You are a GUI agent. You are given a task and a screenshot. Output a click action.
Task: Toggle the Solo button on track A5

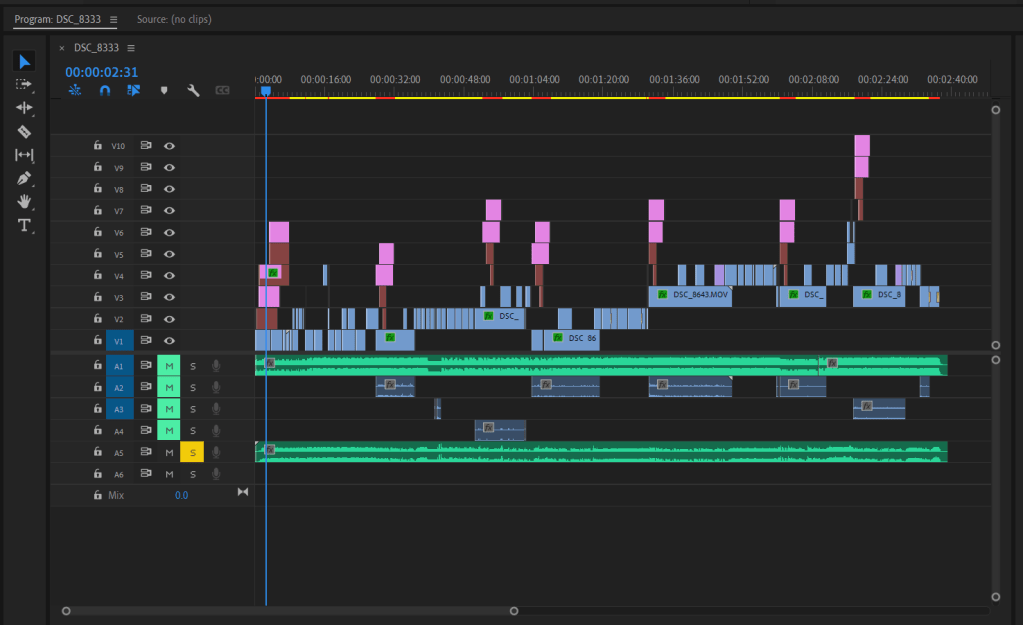[x=192, y=453]
